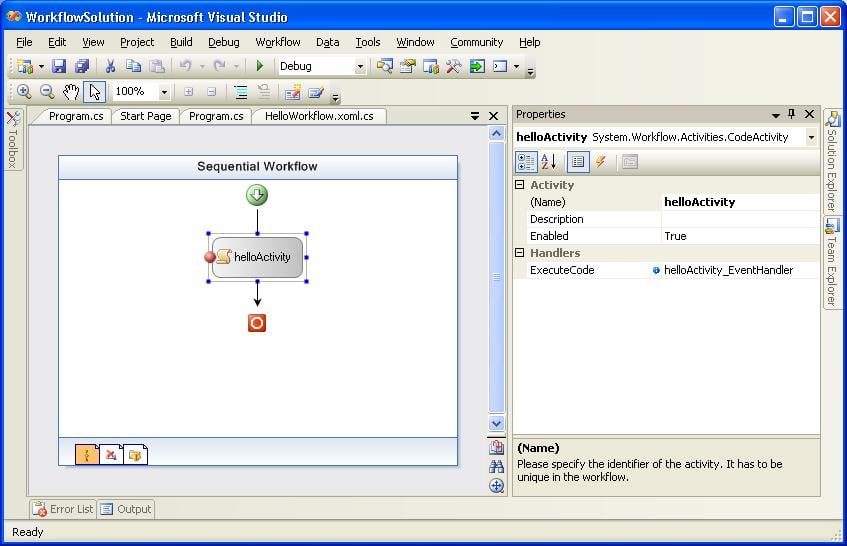
Task: Open the File menu
Action: (24, 42)
